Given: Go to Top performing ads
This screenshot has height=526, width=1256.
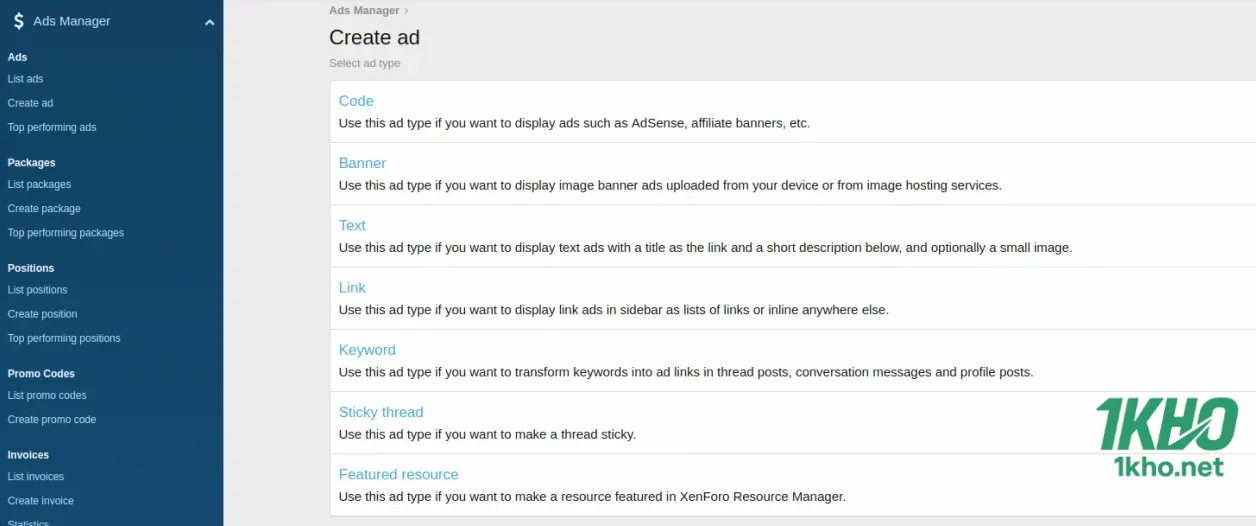Looking at the screenshot, I should [x=52, y=127].
